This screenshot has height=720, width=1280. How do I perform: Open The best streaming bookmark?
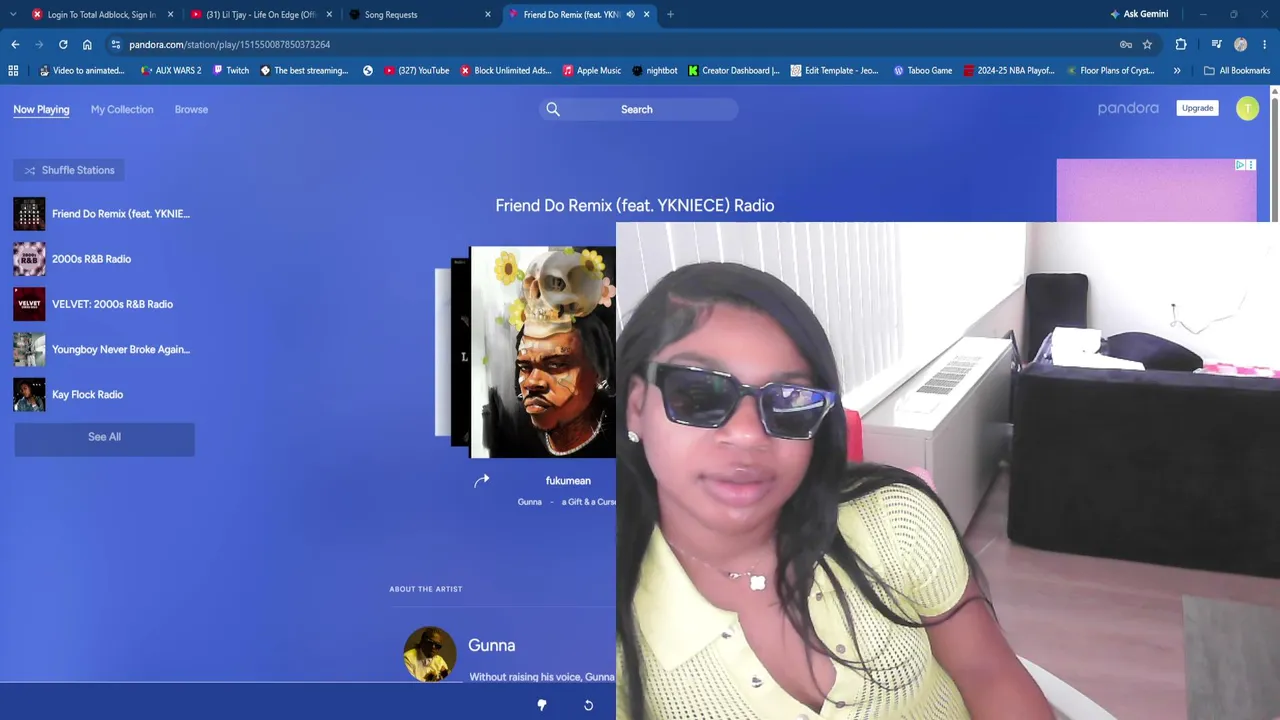(304, 70)
